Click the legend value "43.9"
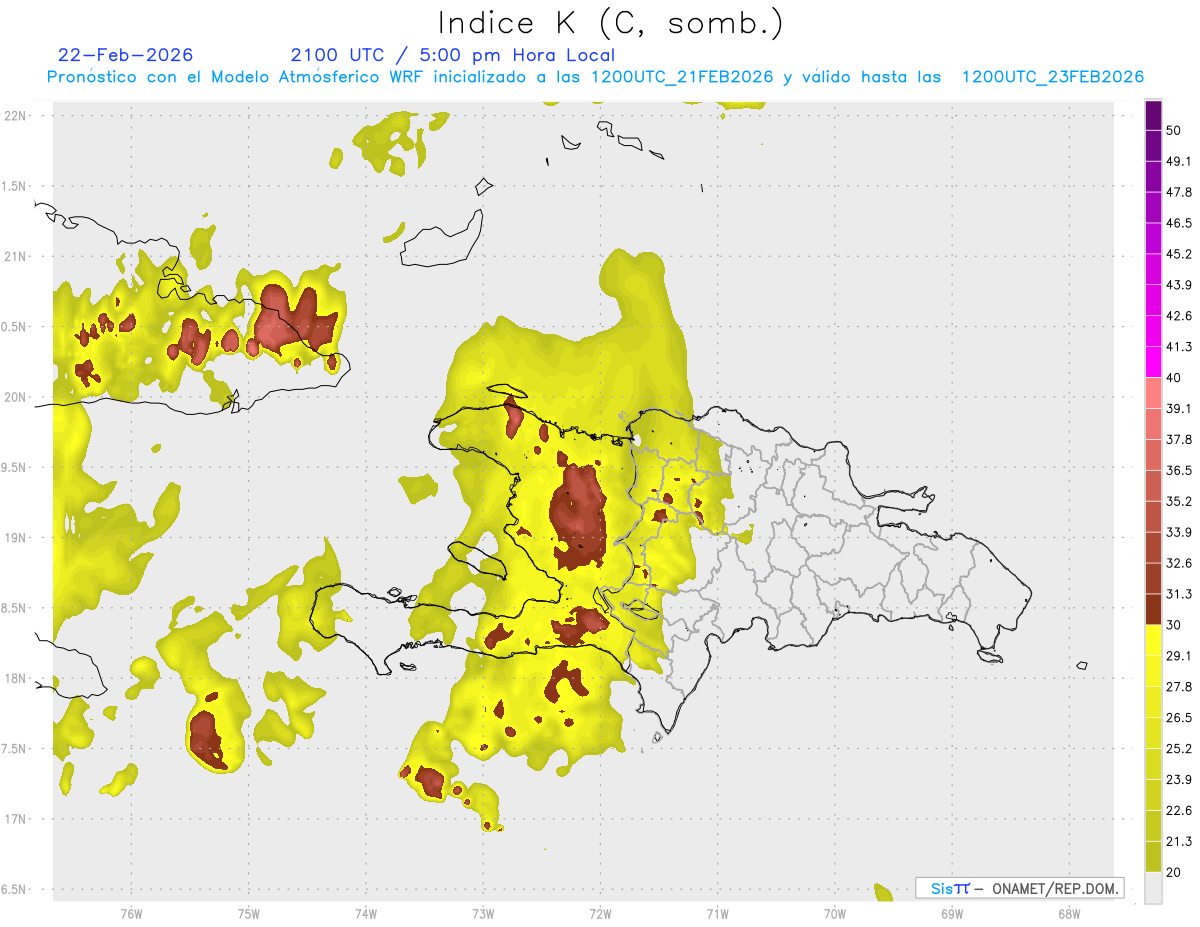Screen dimensions: 1200x927 click(1179, 286)
